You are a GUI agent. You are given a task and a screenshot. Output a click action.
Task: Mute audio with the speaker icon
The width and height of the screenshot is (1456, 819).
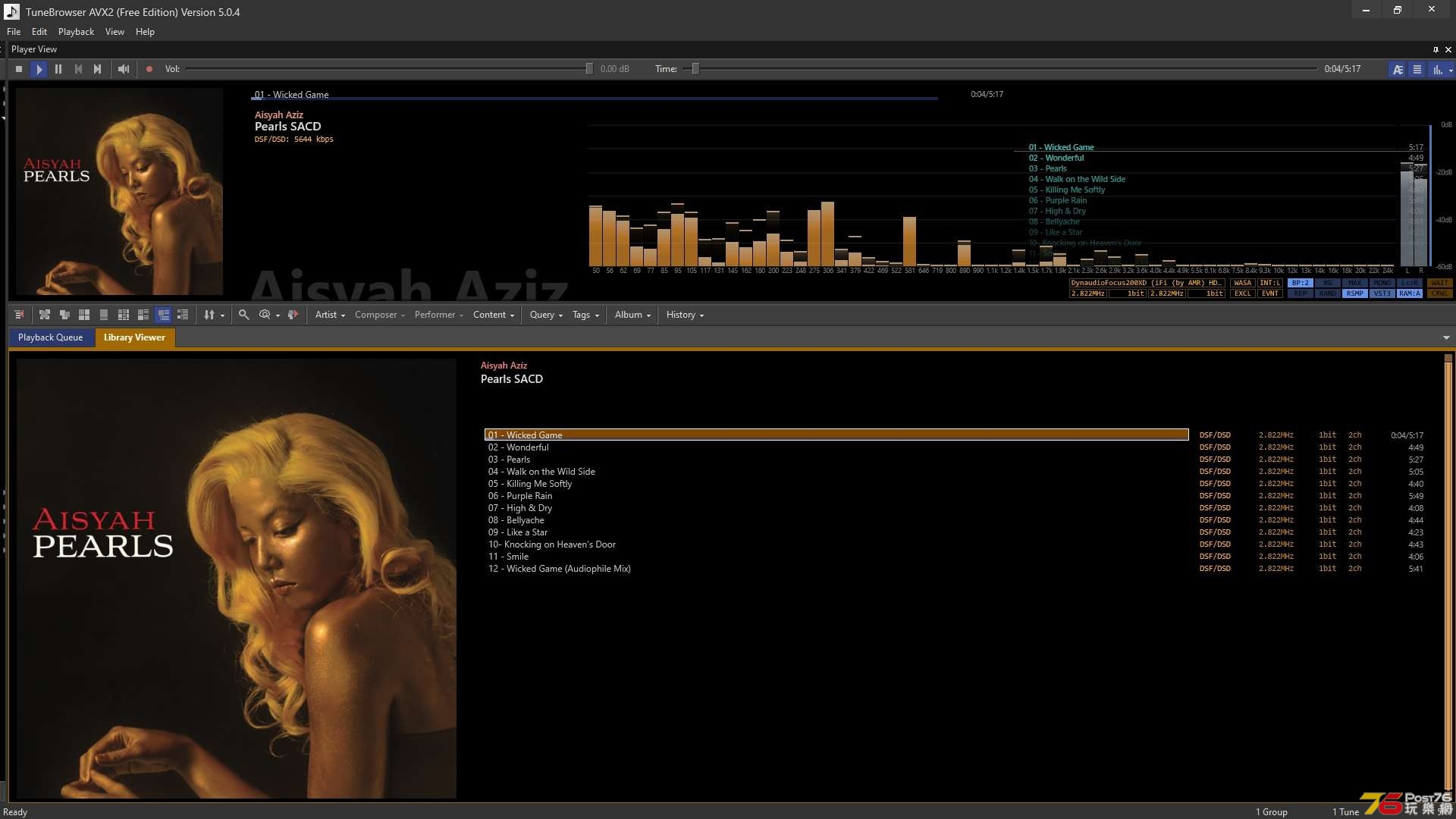[124, 69]
